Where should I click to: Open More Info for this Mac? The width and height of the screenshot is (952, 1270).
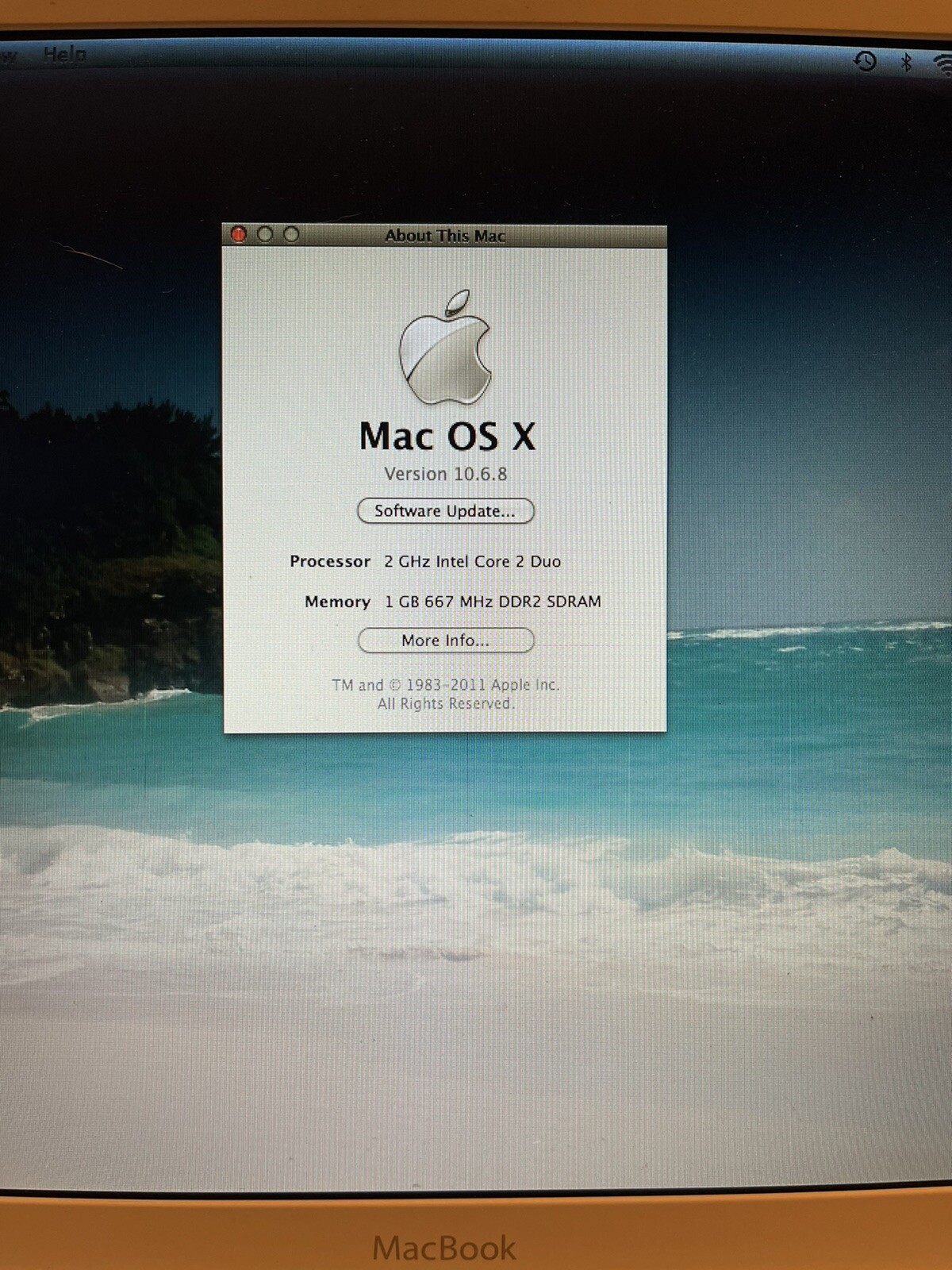[x=445, y=640]
